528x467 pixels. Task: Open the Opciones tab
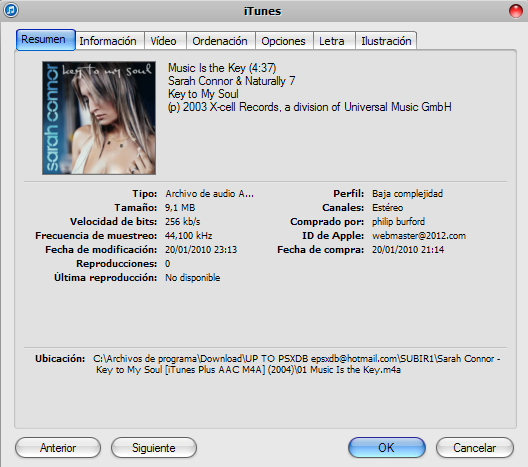click(x=284, y=41)
